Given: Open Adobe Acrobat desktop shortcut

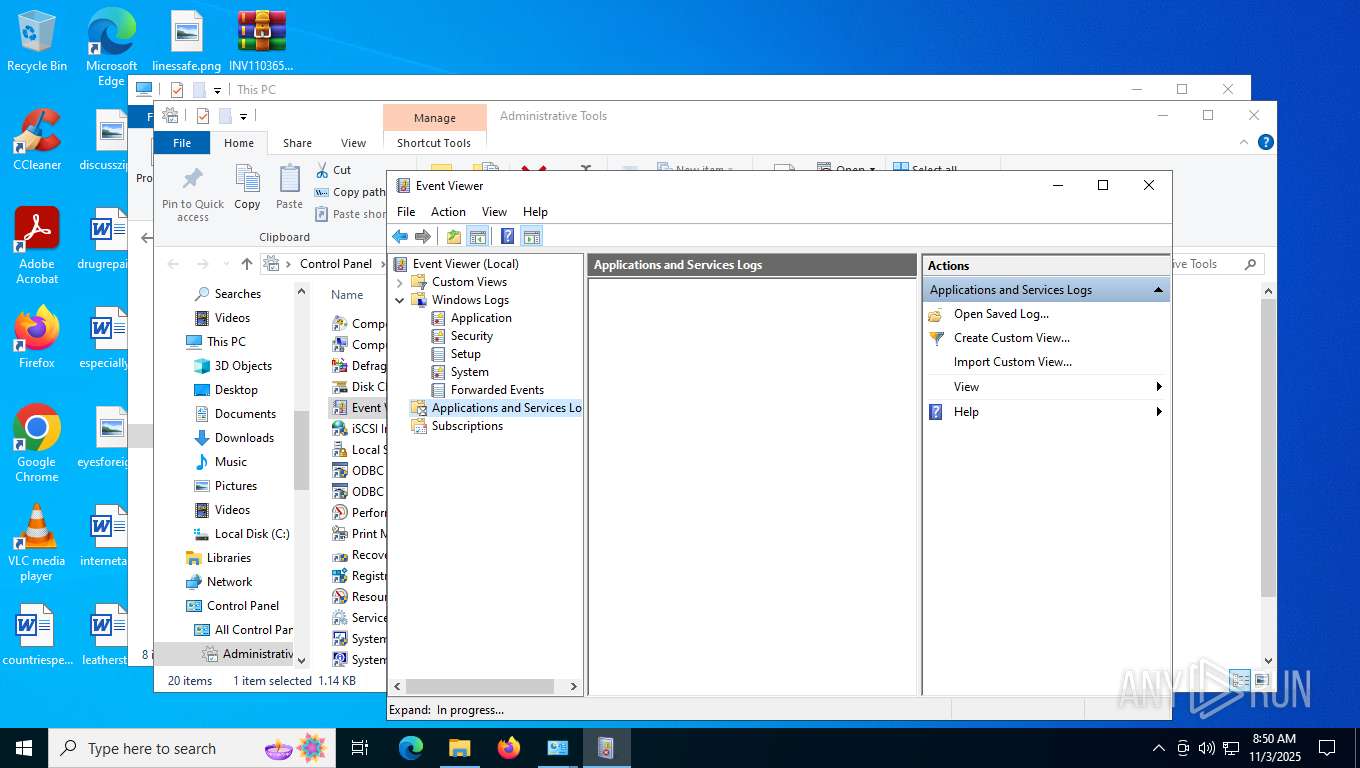Looking at the screenshot, I should [x=37, y=246].
